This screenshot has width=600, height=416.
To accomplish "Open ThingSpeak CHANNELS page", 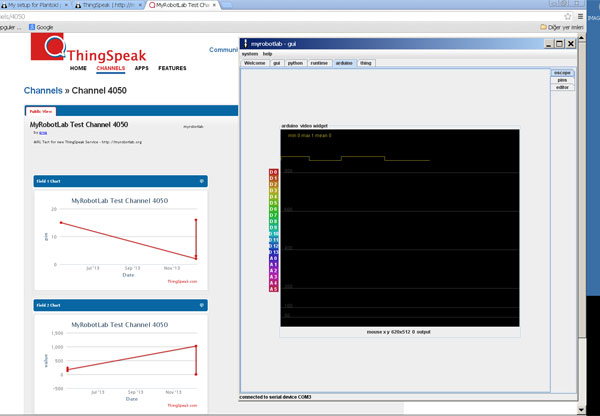I will click(111, 68).
